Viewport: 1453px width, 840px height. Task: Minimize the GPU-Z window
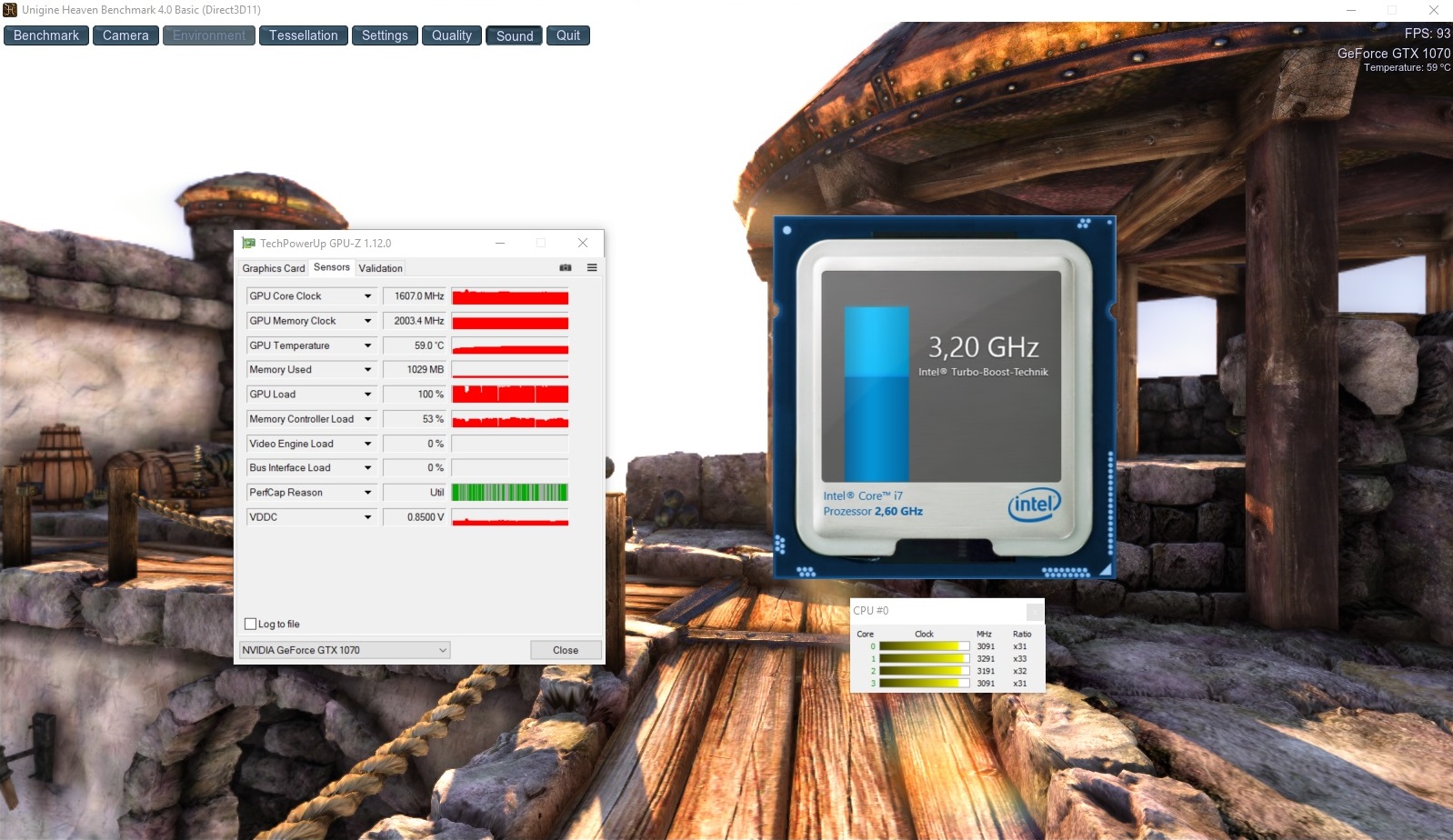coord(500,244)
